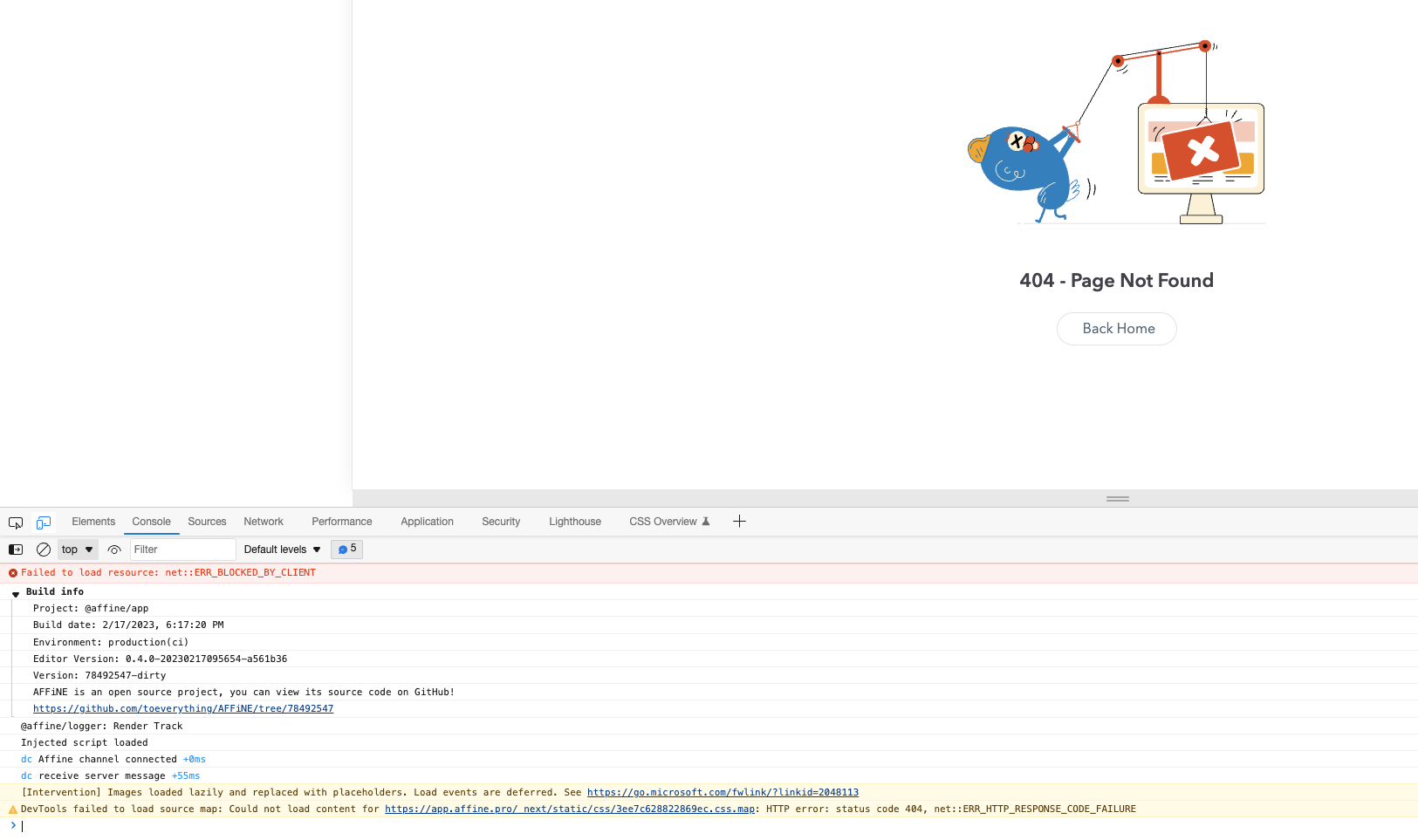
Task: Collapse the Build info log group
Action: tap(15, 591)
